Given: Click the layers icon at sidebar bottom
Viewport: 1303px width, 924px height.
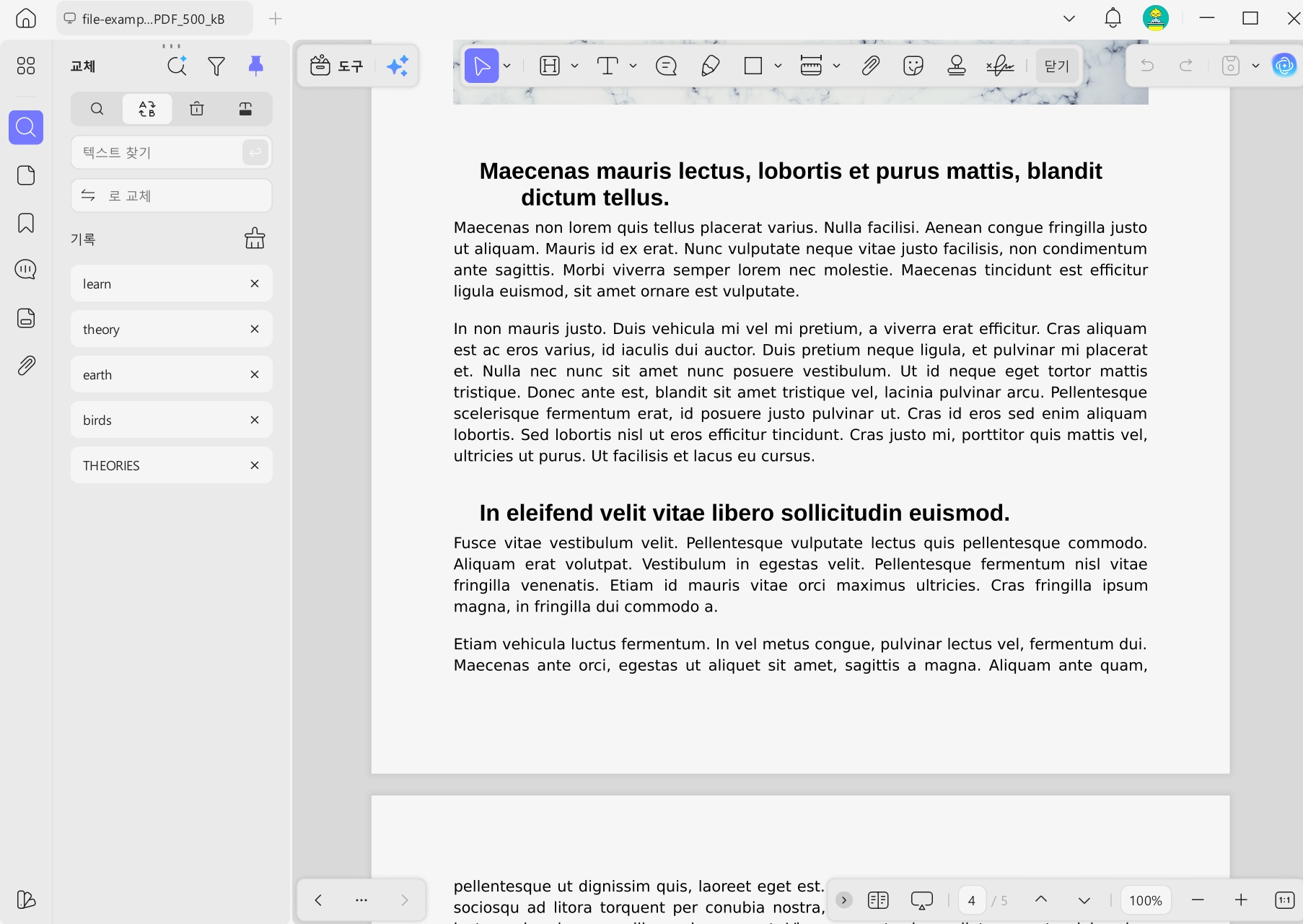Looking at the screenshot, I should pos(26,899).
